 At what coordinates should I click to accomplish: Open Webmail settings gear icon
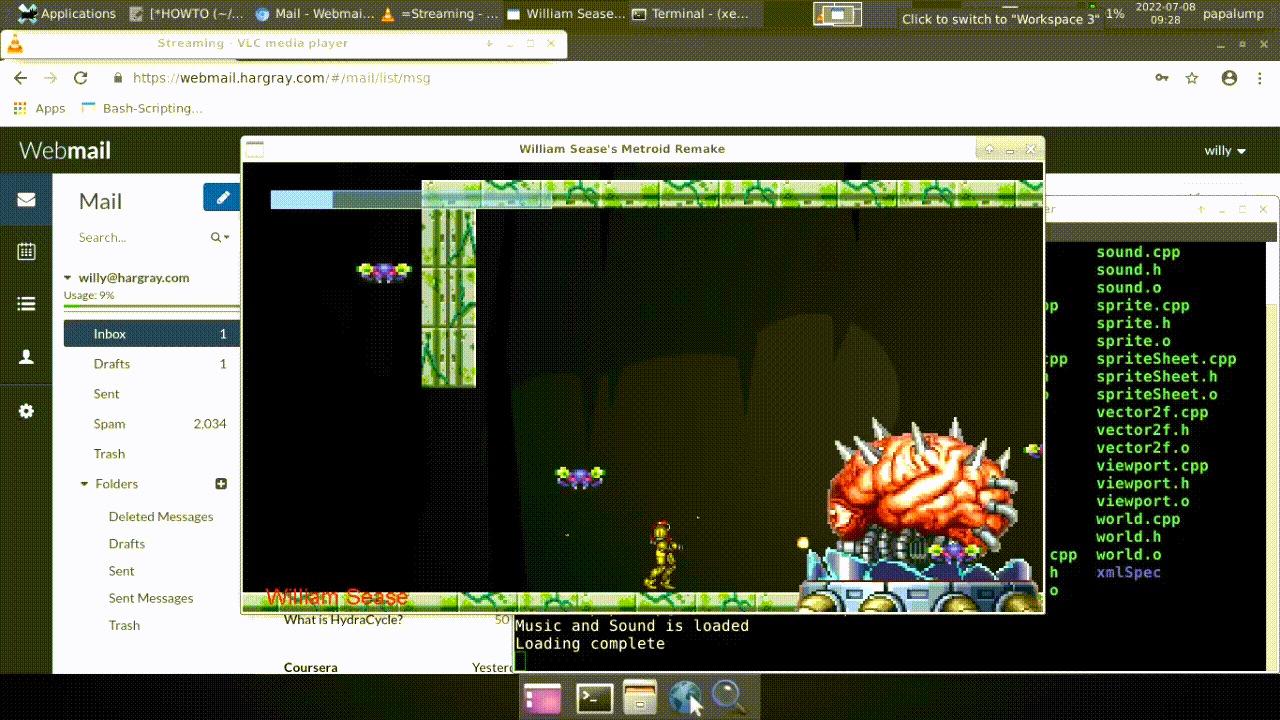tap(26, 411)
